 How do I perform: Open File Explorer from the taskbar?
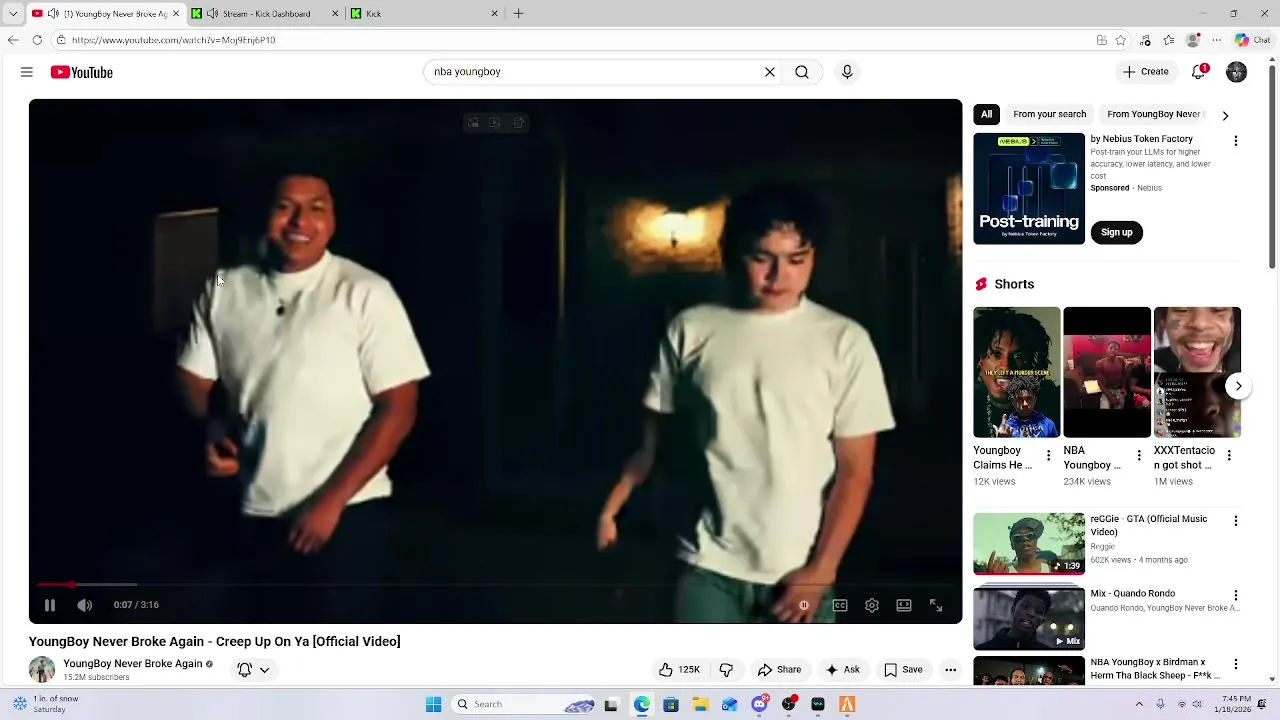pyautogui.click(x=700, y=704)
